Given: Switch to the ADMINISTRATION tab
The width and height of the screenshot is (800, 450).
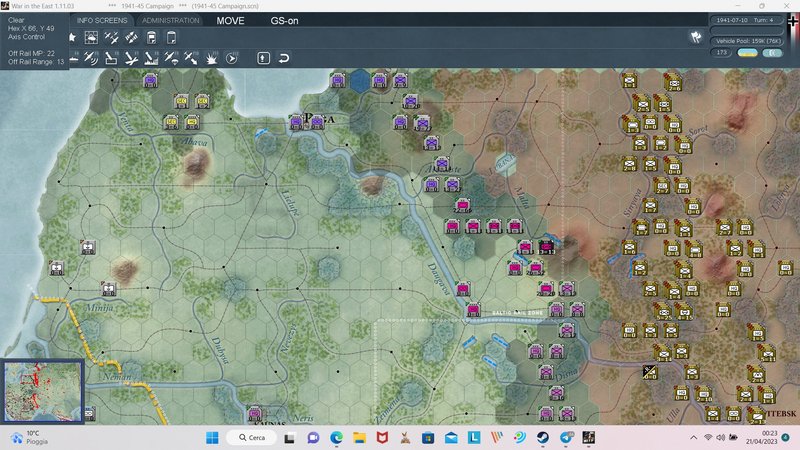Looking at the screenshot, I should click(x=170, y=20).
